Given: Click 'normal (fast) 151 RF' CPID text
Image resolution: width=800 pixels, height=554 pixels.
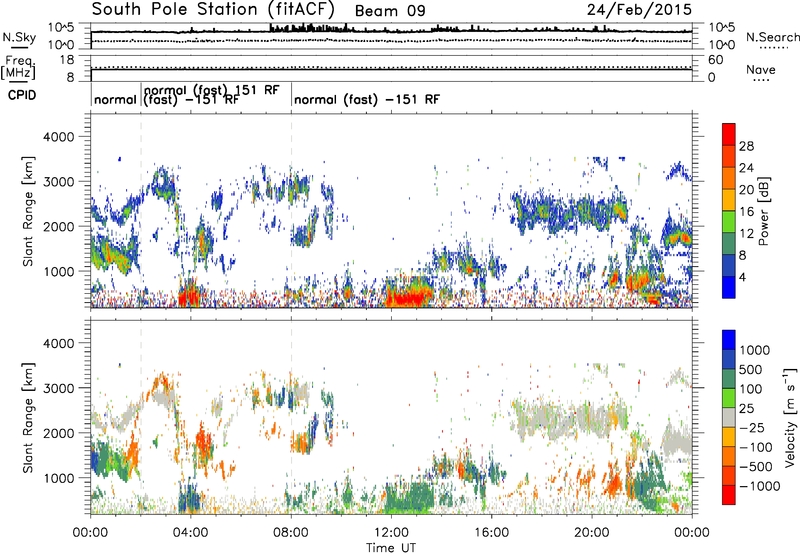Looking at the screenshot, I should (x=212, y=90).
